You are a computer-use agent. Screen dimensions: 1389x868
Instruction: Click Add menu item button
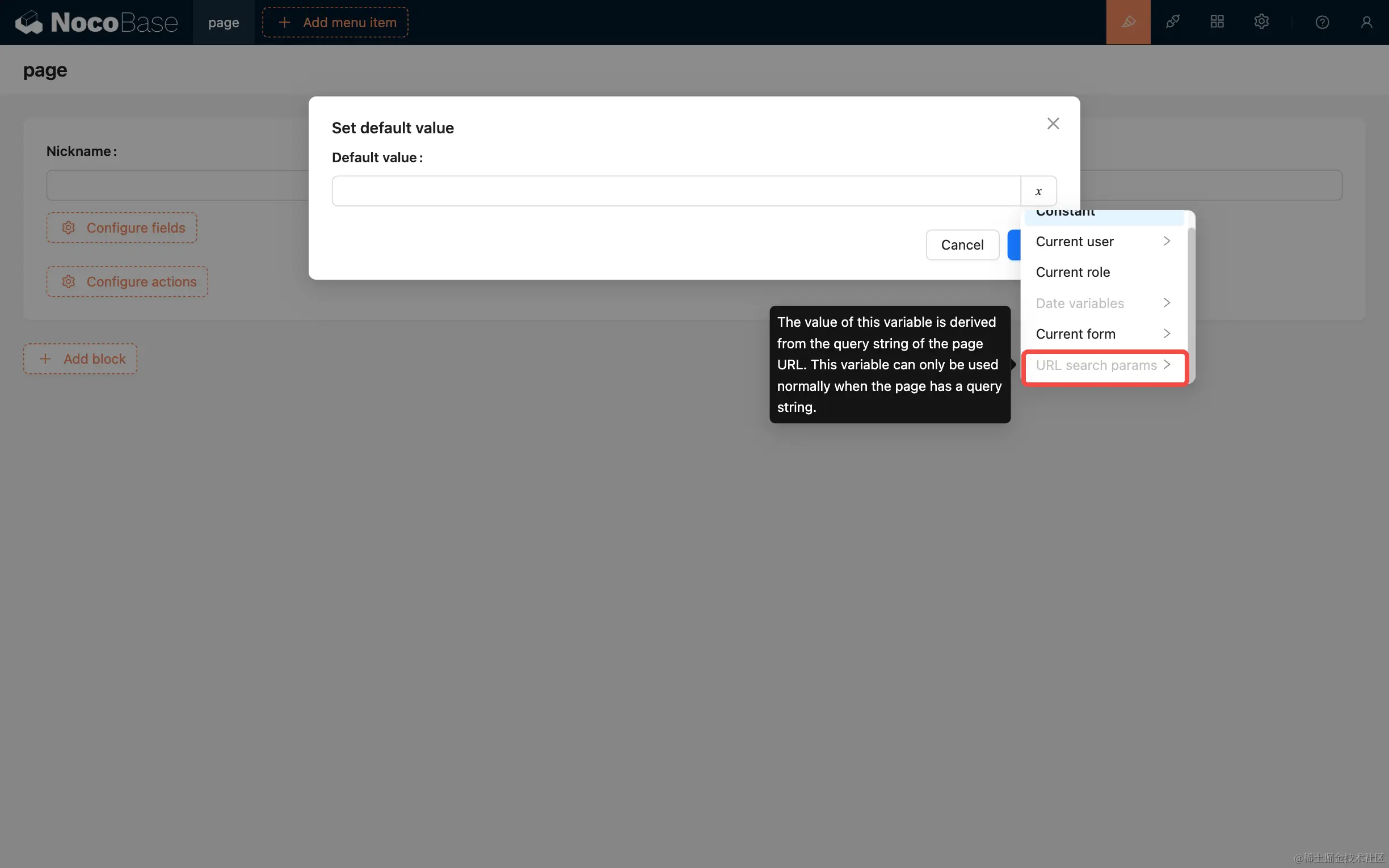(x=335, y=22)
